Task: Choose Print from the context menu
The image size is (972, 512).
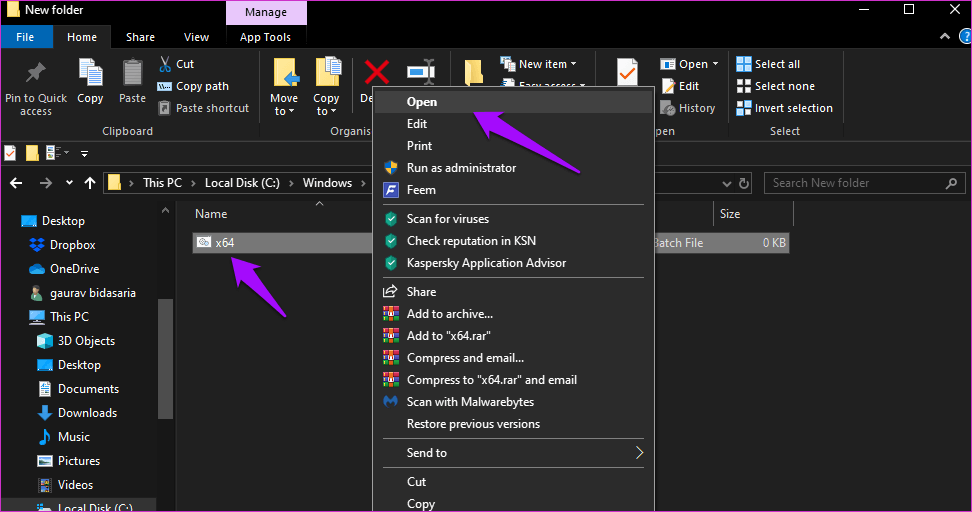Action: (515, 146)
